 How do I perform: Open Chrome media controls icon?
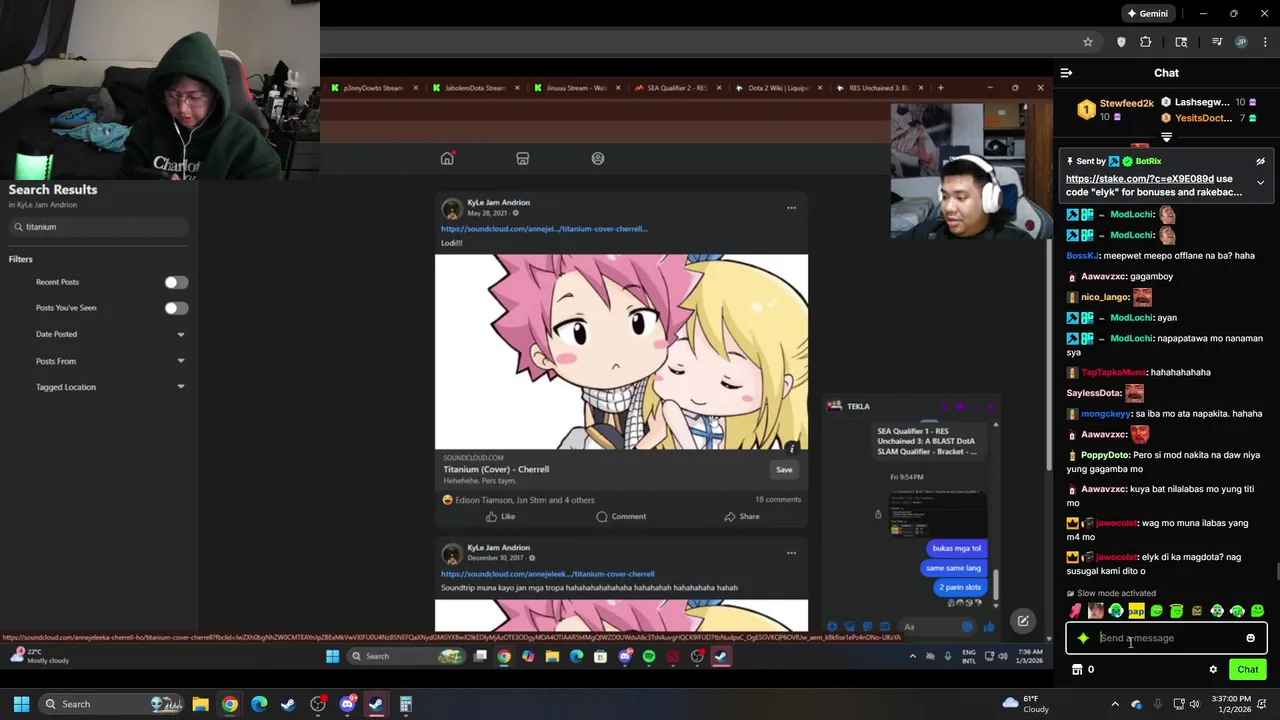(1217, 42)
